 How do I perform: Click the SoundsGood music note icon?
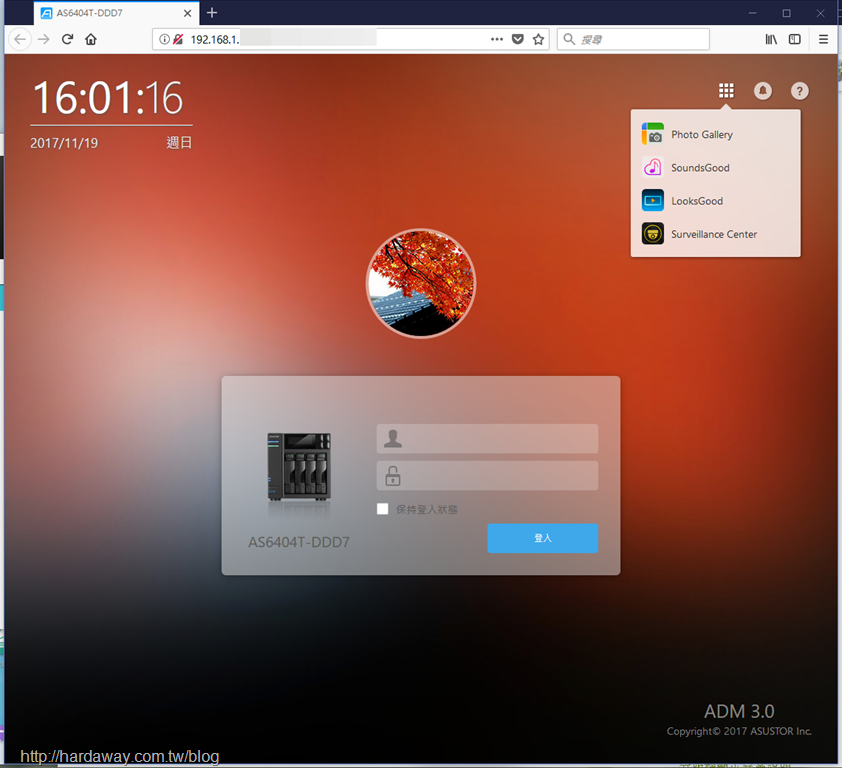[652, 168]
